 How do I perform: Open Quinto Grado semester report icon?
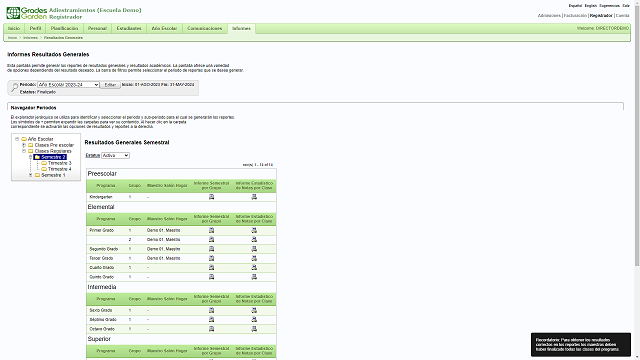[x=211, y=277]
